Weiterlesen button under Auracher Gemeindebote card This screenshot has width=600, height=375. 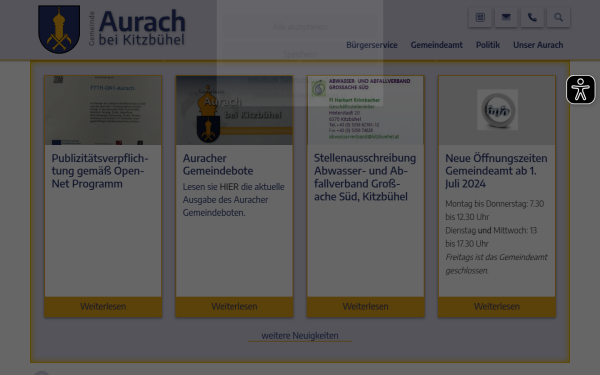tap(234, 307)
